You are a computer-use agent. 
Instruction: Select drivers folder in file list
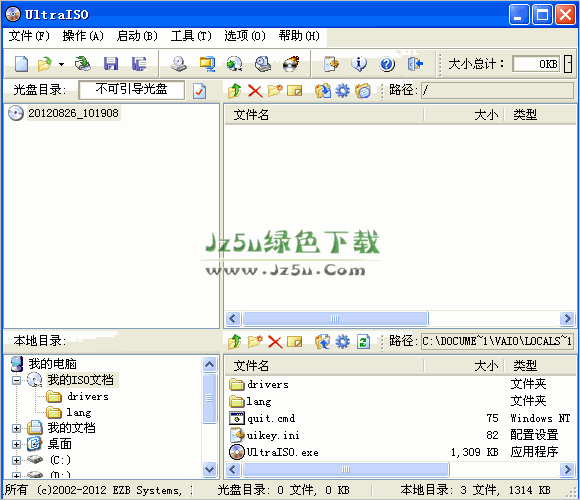(x=400, y=385)
